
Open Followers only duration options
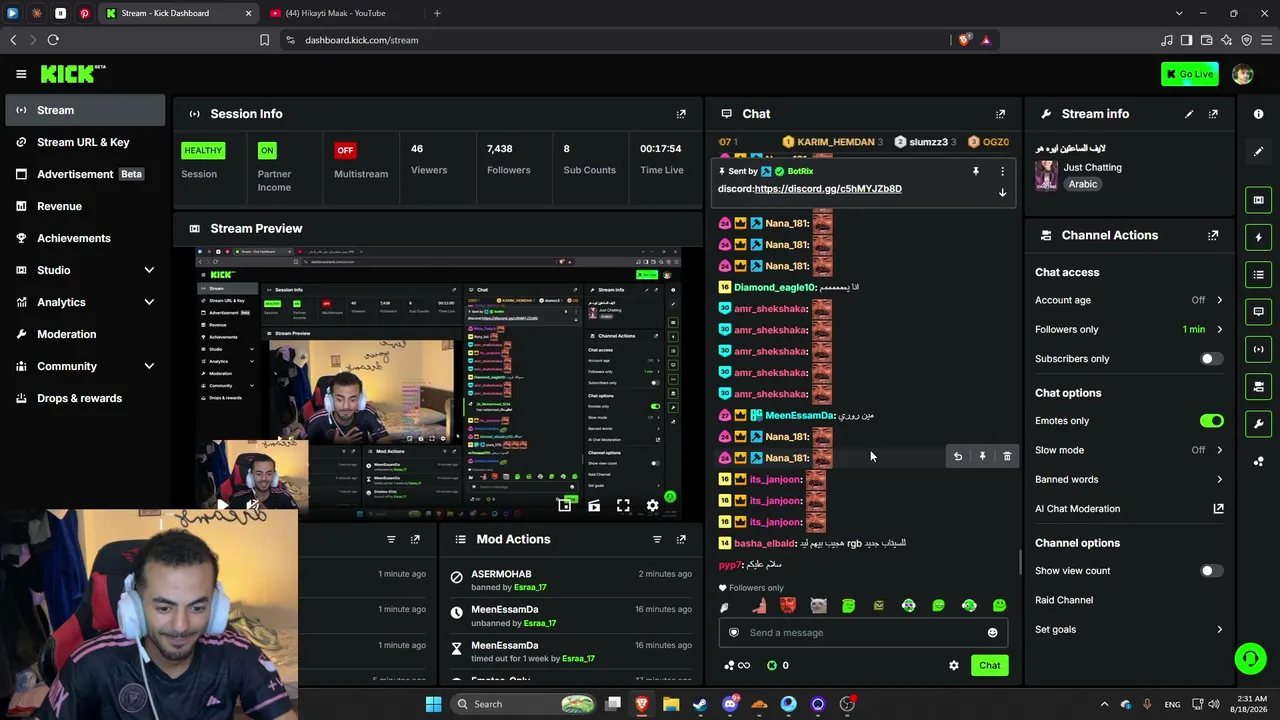(x=1129, y=329)
